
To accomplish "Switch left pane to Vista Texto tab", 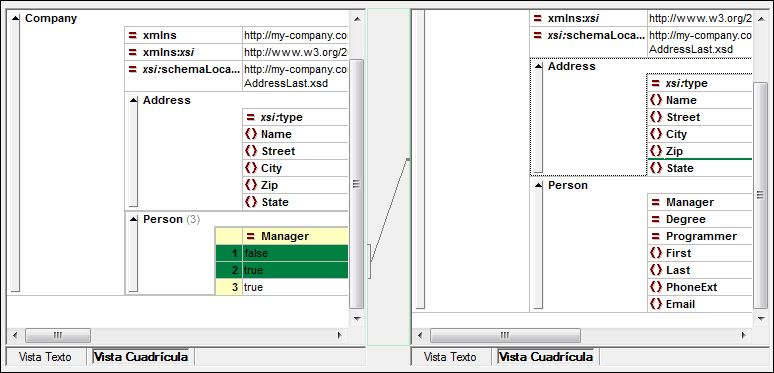I will point(45,357).
